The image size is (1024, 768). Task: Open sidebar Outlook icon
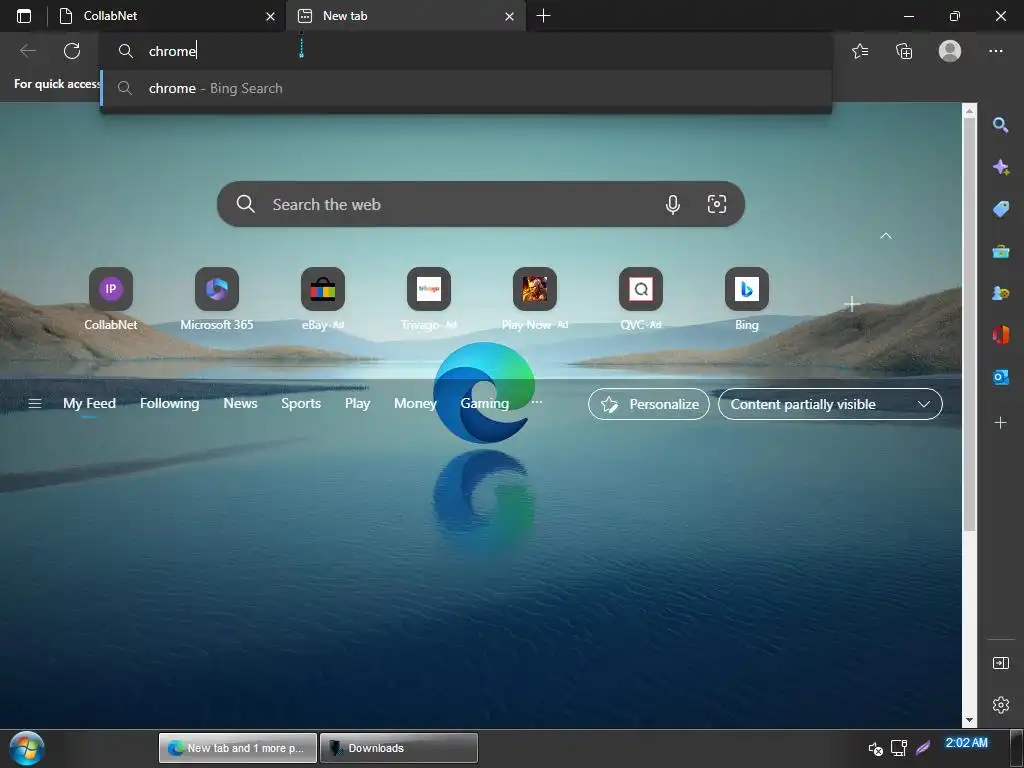pos(1000,377)
